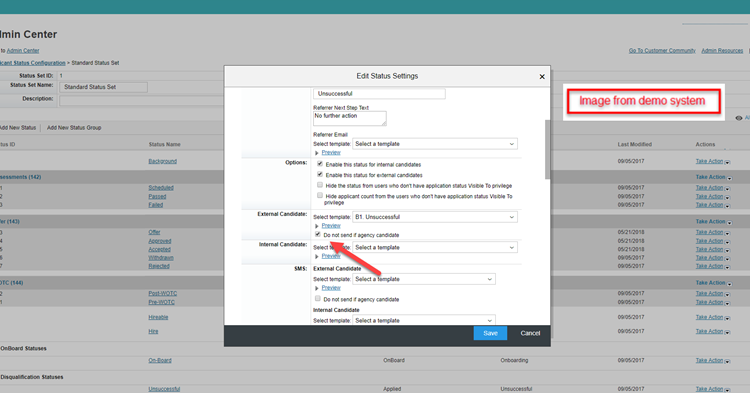Image resolution: width=750 pixels, height=393 pixels.
Task: Save the status settings
Action: [490, 333]
